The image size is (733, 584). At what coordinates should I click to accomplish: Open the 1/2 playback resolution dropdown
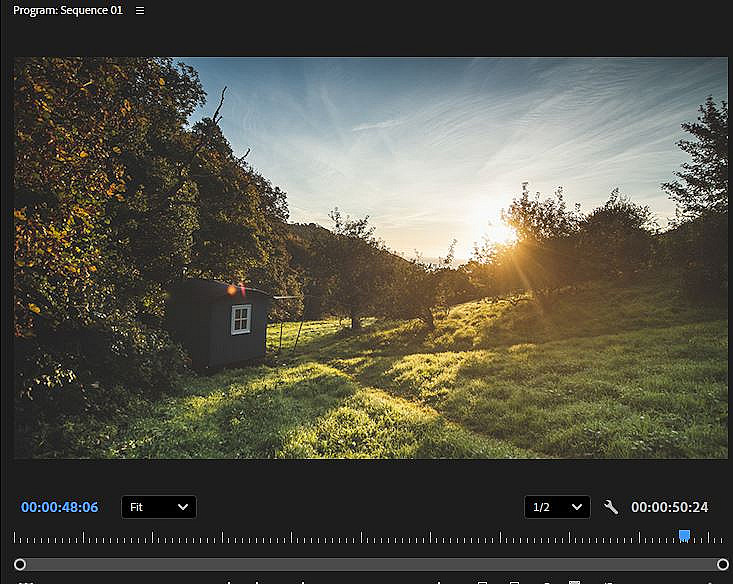click(x=557, y=507)
